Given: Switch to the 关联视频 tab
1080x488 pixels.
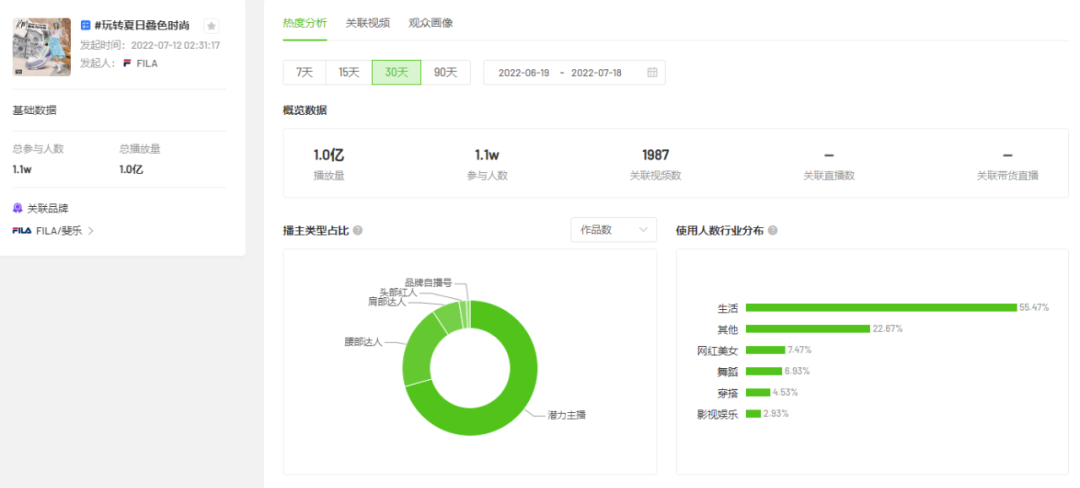Looking at the screenshot, I should point(368,23).
